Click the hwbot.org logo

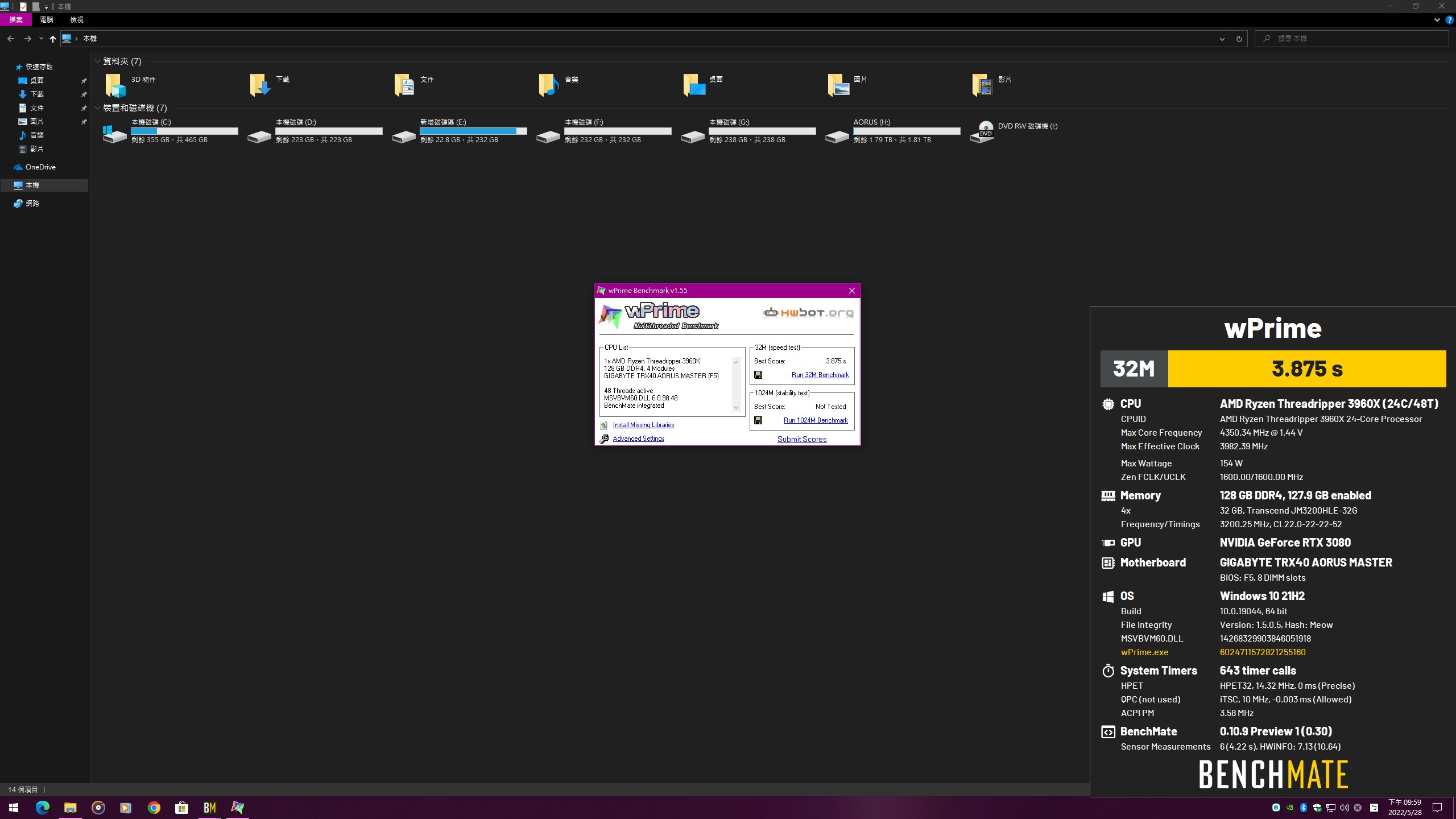point(808,312)
